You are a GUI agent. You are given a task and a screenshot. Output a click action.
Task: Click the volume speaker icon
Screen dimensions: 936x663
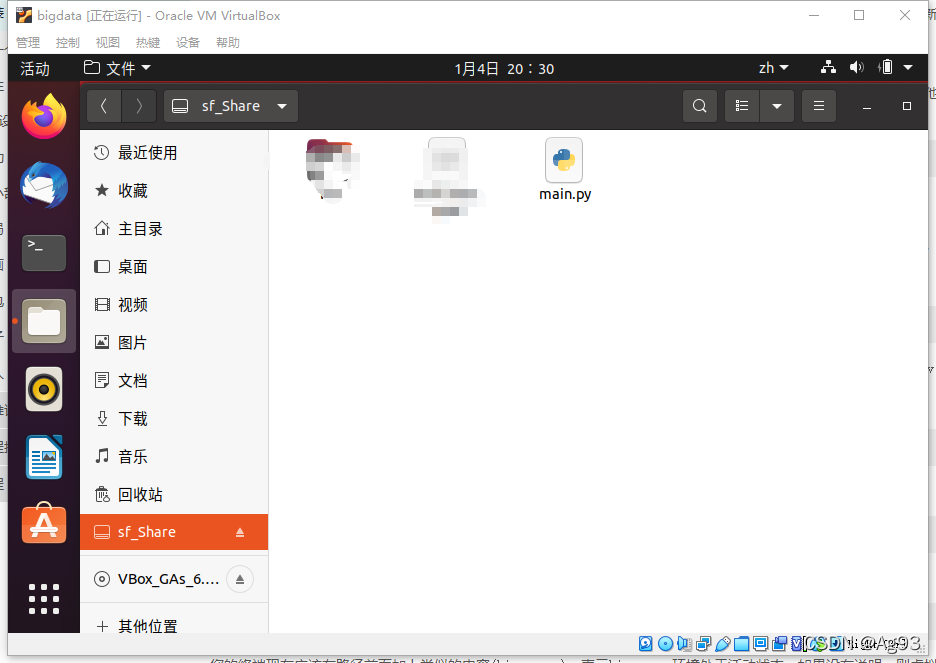coord(857,67)
